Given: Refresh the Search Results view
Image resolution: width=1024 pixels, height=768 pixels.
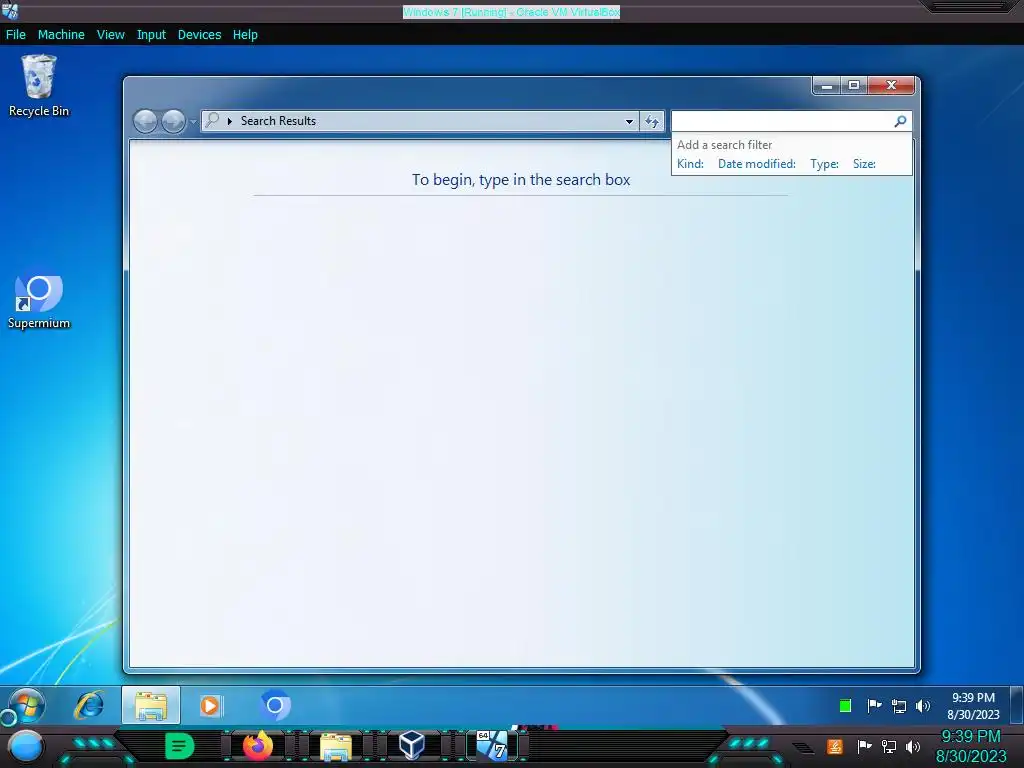Looking at the screenshot, I should pyautogui.click(x=652, y=121).
